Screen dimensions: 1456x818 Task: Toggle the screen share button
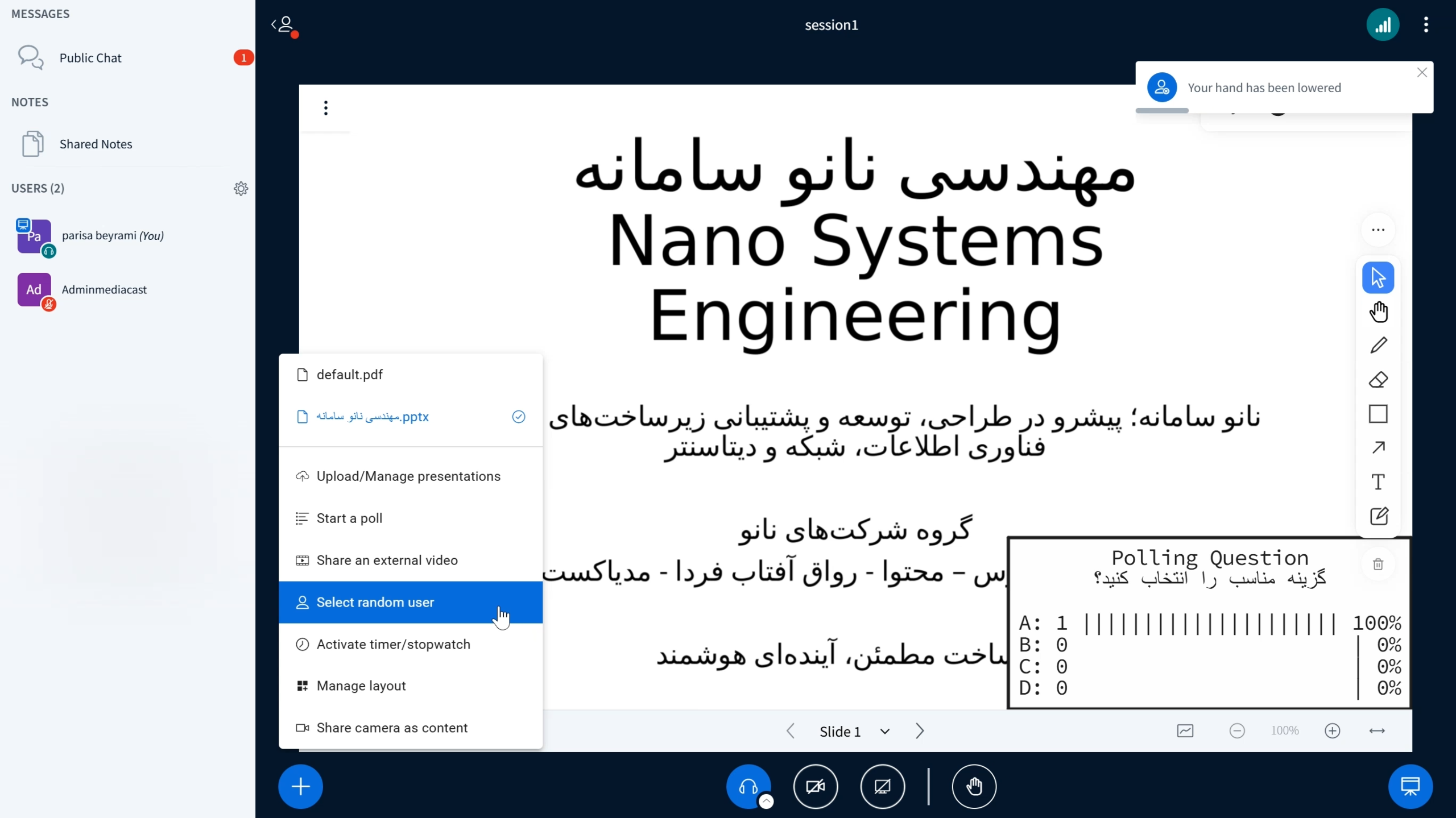click(x=883, y=787)
